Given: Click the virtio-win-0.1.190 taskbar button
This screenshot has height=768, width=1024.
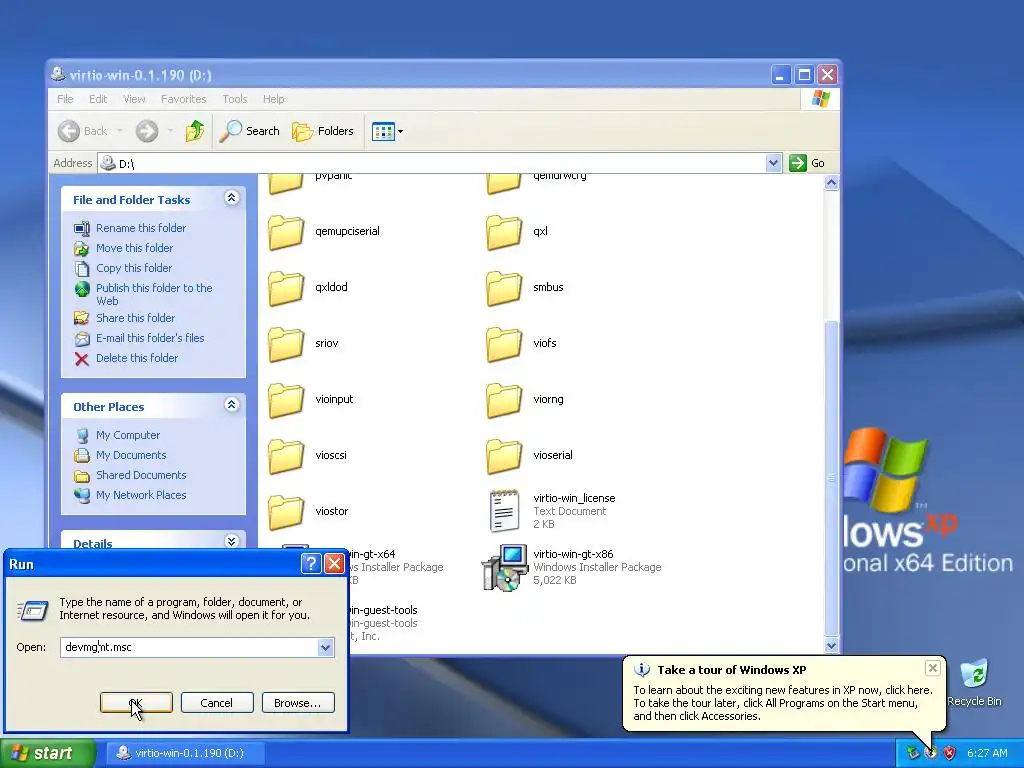Looking at the screenshot, I should point(183,754).
